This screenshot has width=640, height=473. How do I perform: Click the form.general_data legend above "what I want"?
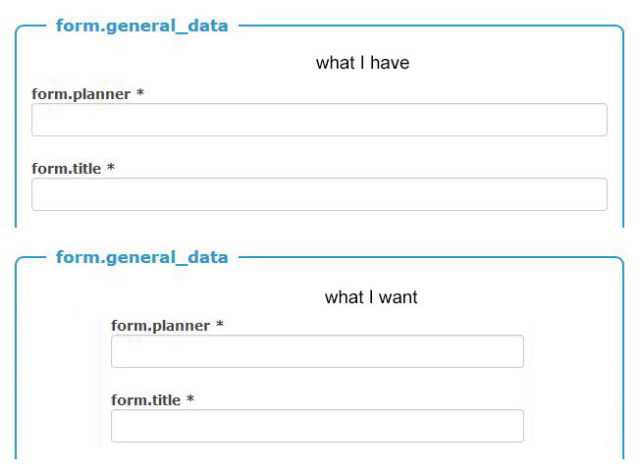[141, 258]
